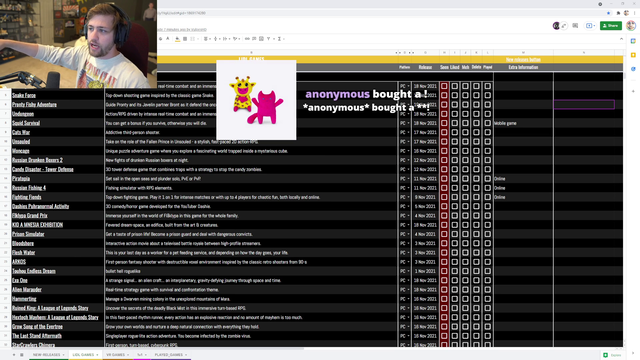This screenshot has width=640, height=360.
Task: Open Google Keep from the side panel
Action: tap(633, 55)
